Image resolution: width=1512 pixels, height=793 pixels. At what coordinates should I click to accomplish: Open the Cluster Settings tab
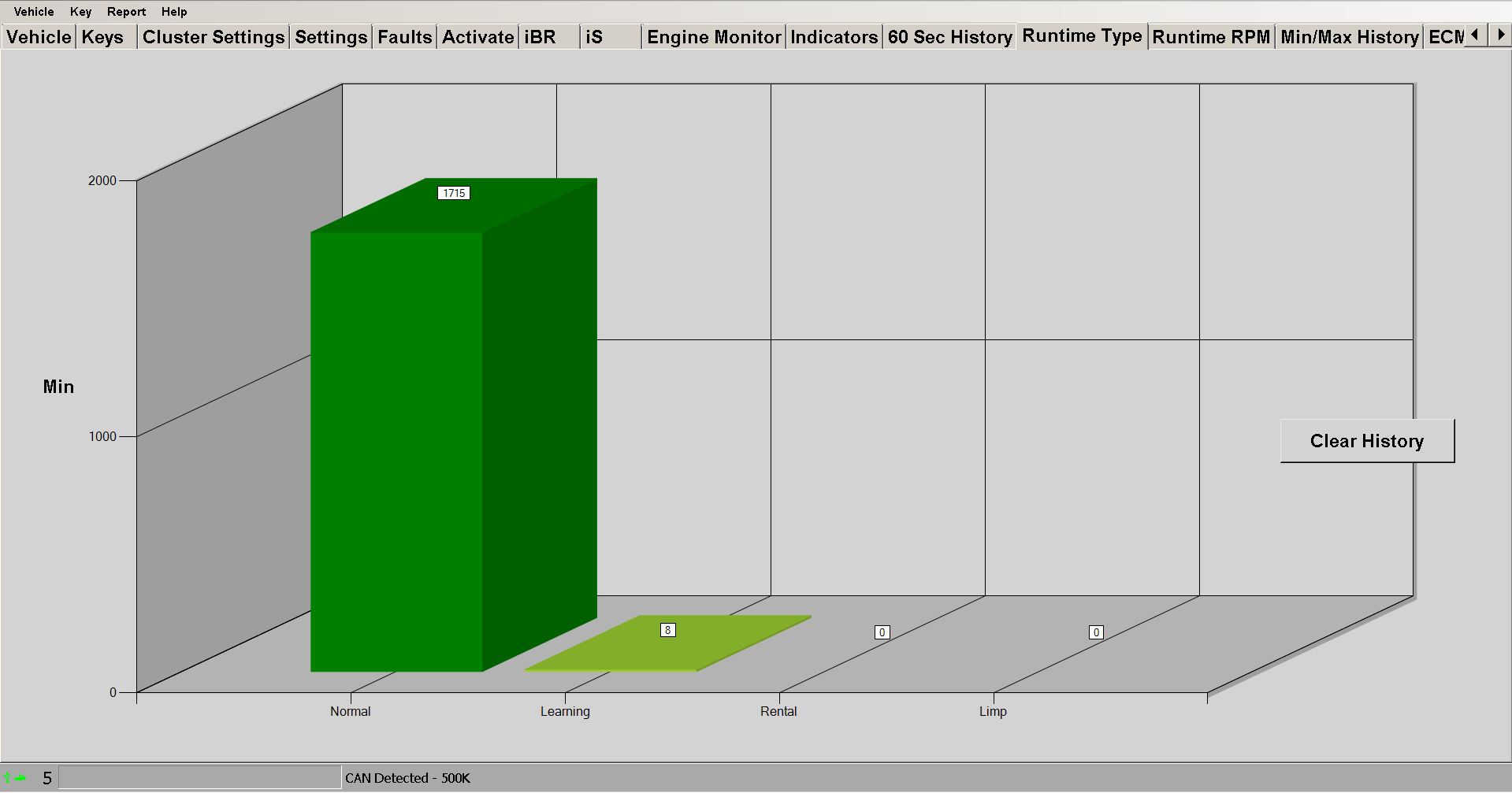point(214,37)
